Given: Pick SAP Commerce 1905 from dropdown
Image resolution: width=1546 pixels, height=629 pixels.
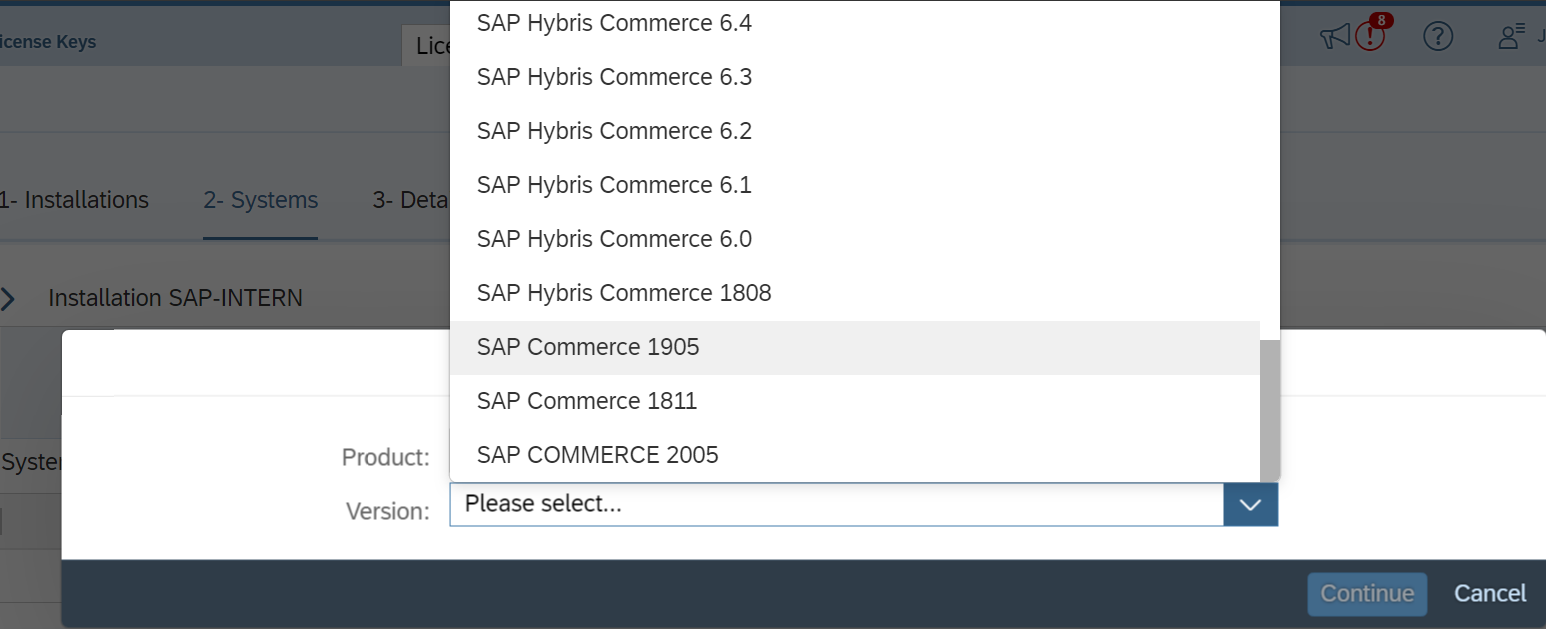Looking at the screenshot, I should [x=588, y=347].
